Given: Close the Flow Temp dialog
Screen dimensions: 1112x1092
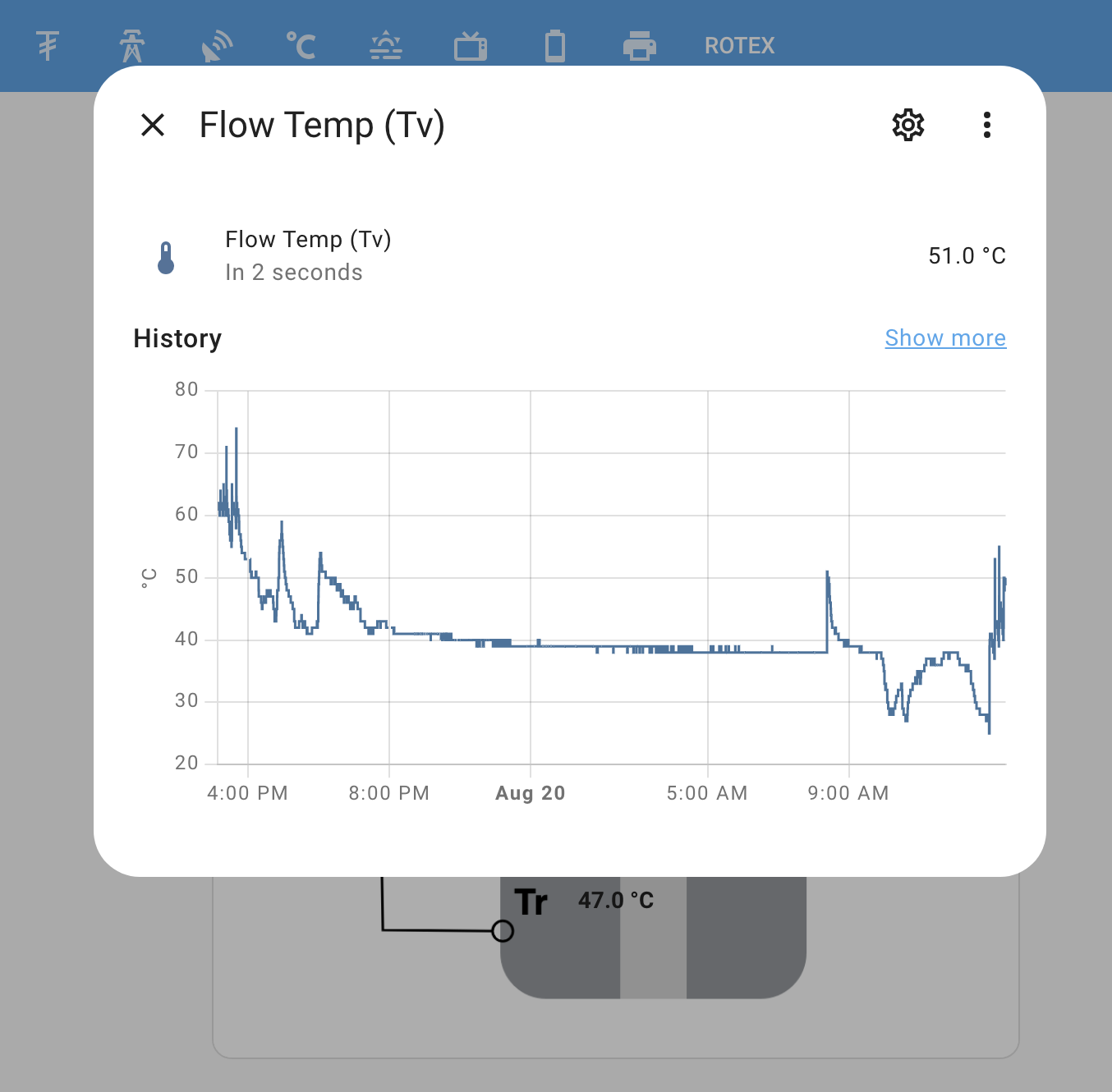Looking at the screenshot, I should pyautogui.click(x=153, y=125).
